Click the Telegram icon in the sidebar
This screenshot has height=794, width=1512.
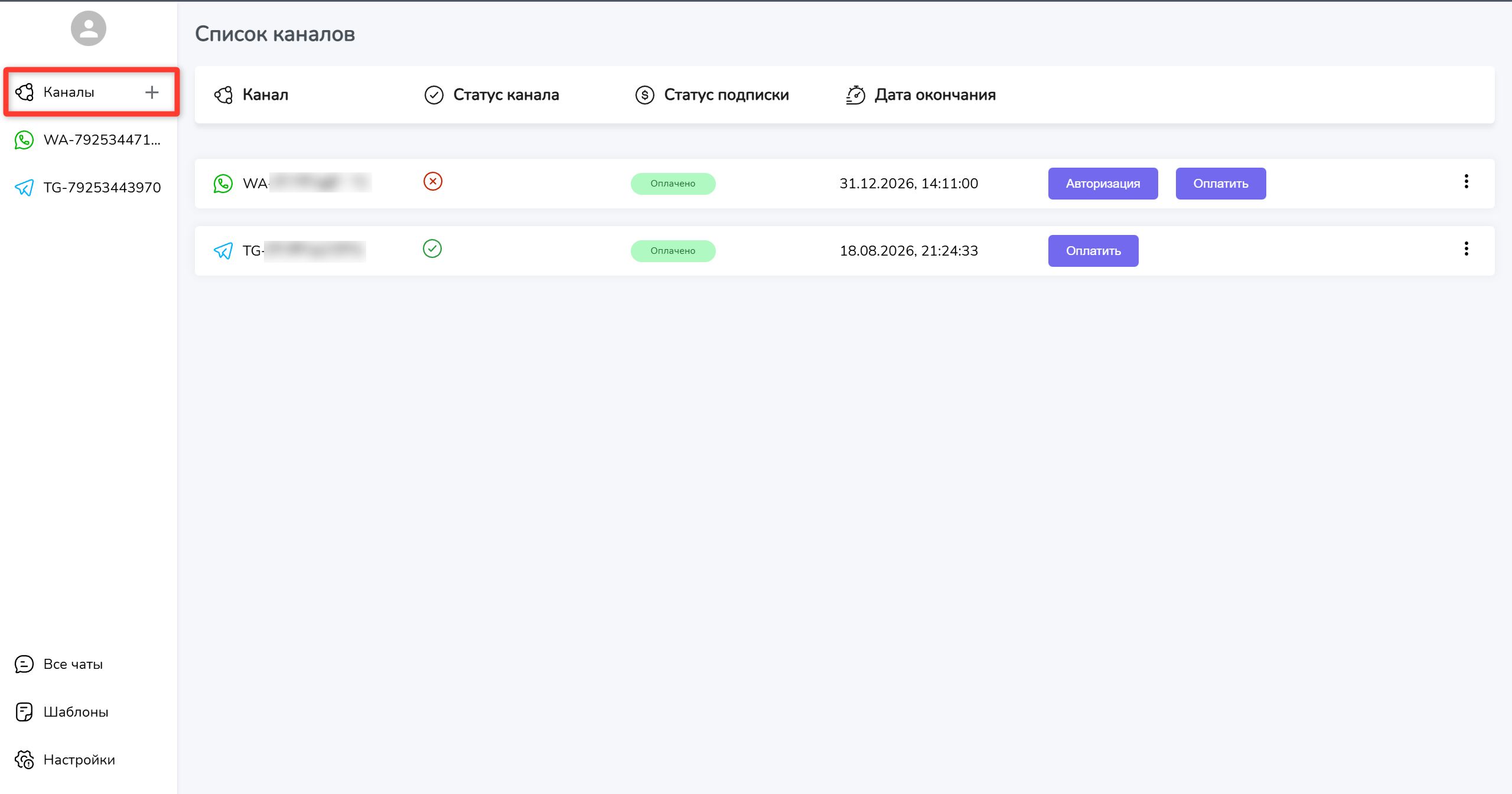[x=24, y=188]
